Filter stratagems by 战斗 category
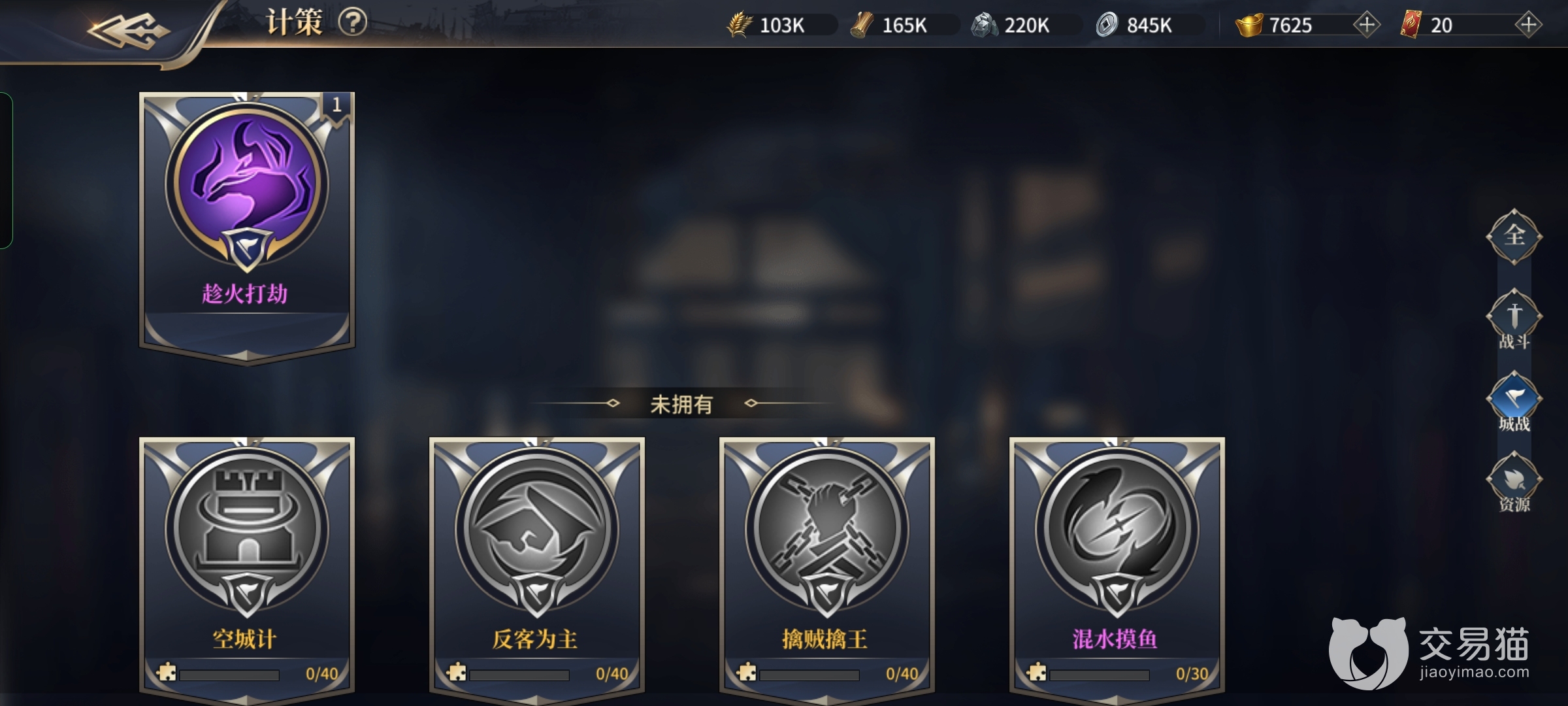Image resolution: width=1568 pixels, height=706 pixels. (1514, 320)
